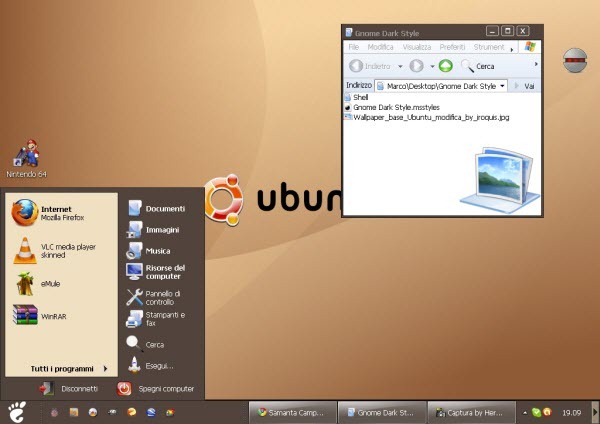Click the Indietro back button
Image resolution: width=600 pixels, height=424 pixels.
(x=370, y=66)
